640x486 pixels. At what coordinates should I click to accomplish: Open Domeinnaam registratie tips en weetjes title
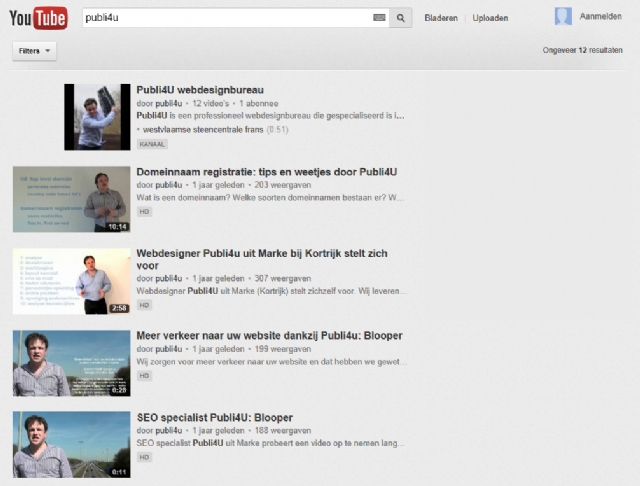pyautogui.click(x=267, y=172)
